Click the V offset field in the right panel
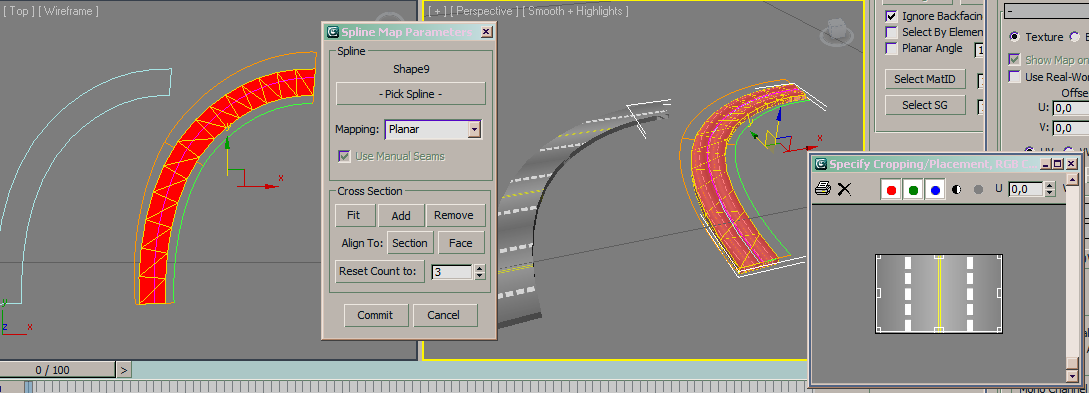1089x393 pixels. [1071, 128]
